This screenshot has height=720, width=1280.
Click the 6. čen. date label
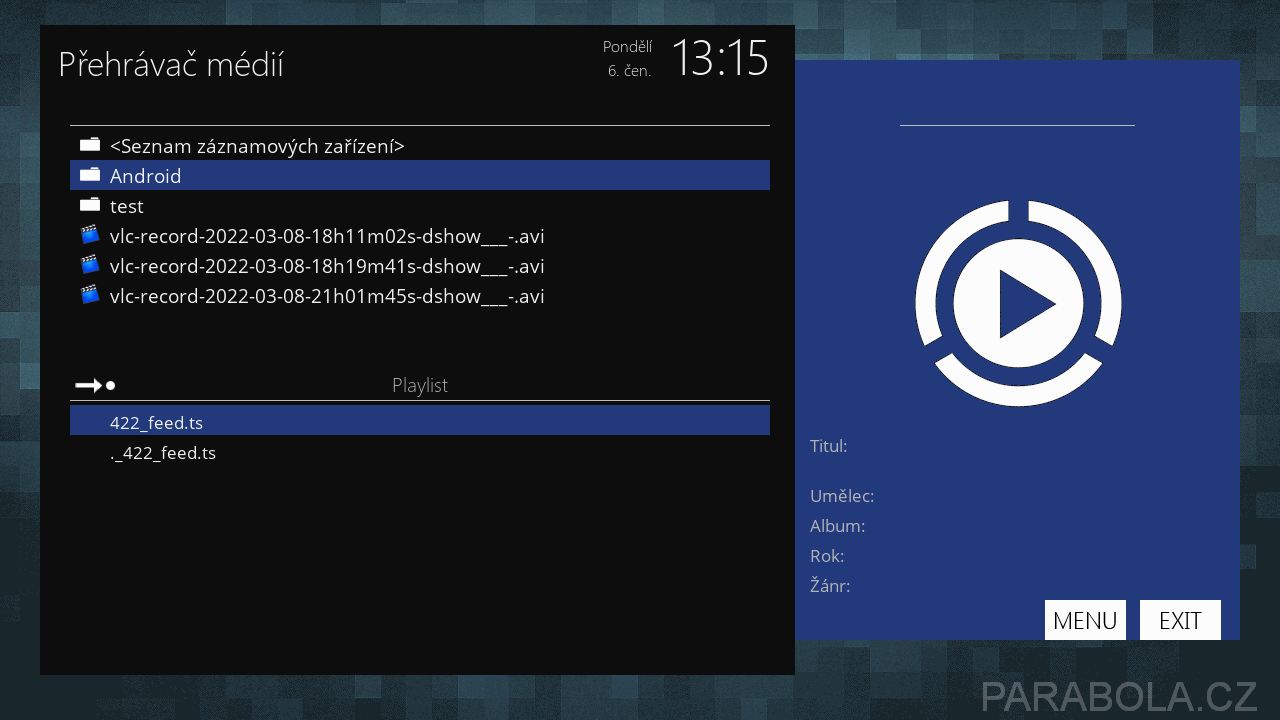point(629,71)
